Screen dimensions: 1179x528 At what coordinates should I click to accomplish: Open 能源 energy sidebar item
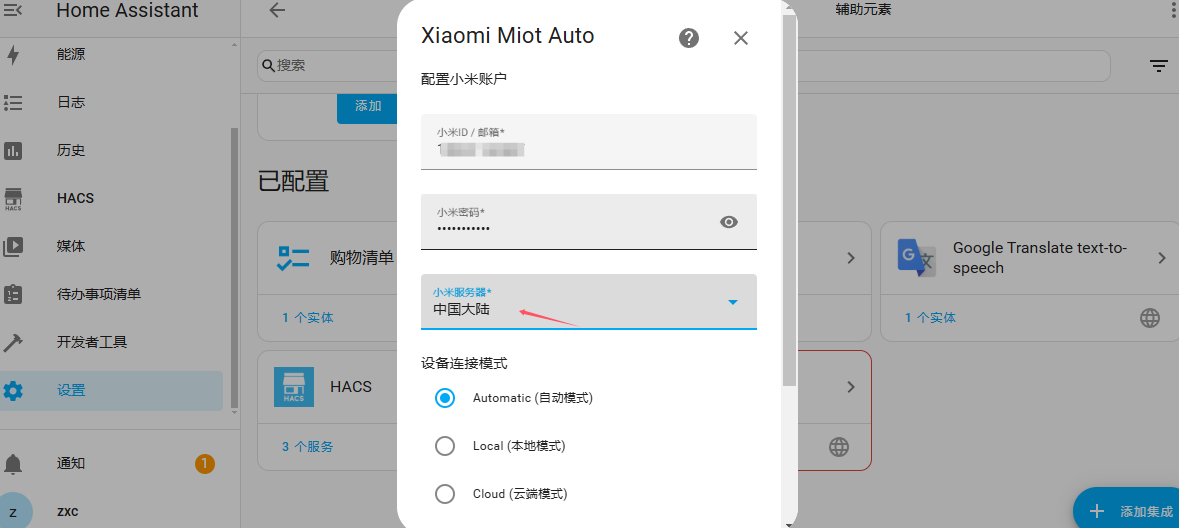click(x=71, y=54)
